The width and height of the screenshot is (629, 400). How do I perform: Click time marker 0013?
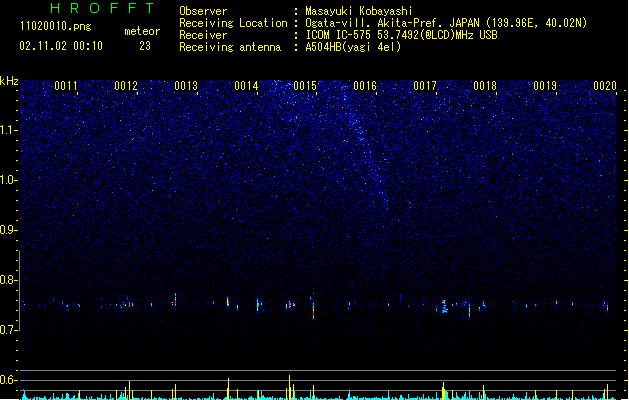click(x=186, y=86)
